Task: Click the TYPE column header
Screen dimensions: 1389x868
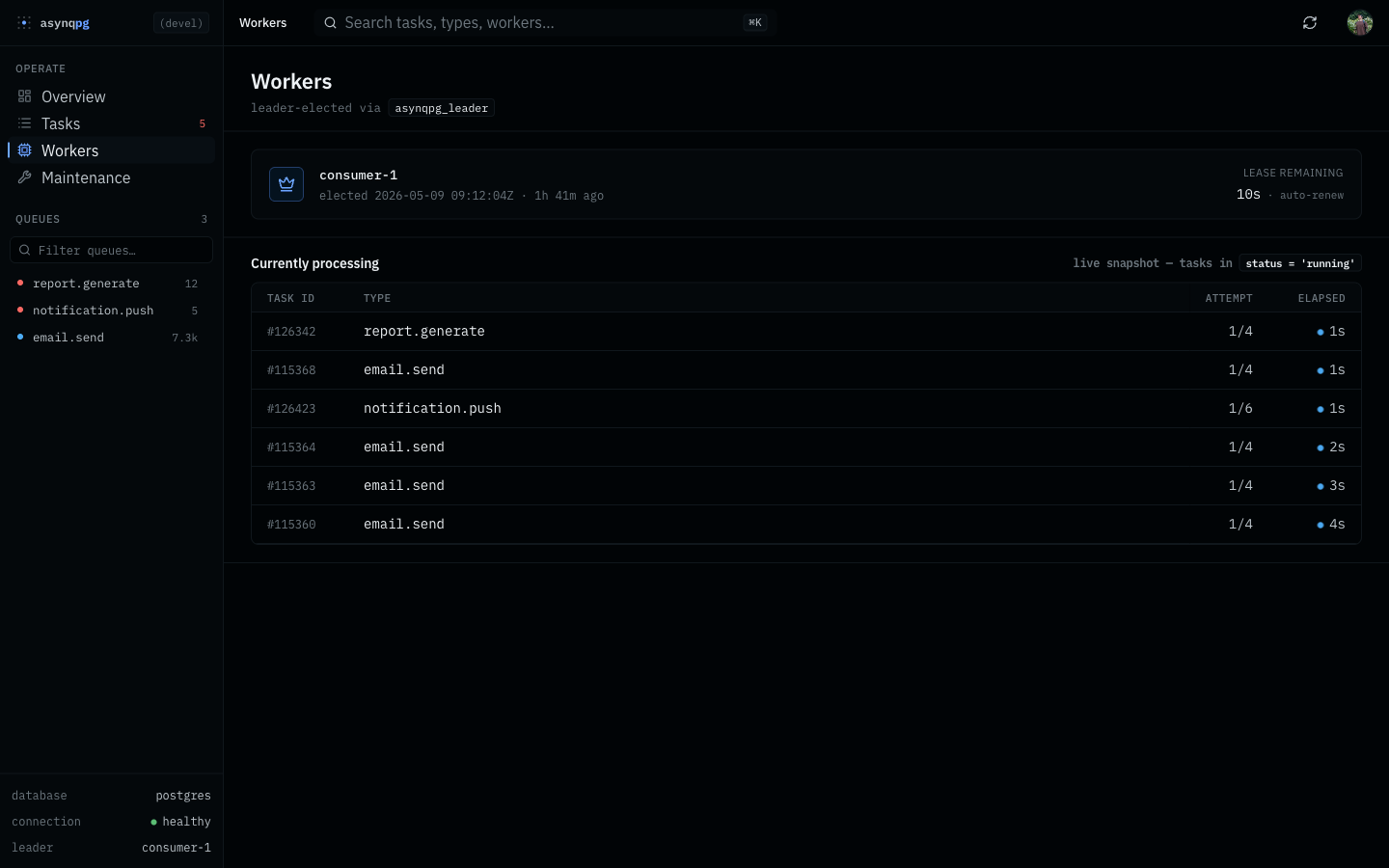Action: click(x=377, y=298)
